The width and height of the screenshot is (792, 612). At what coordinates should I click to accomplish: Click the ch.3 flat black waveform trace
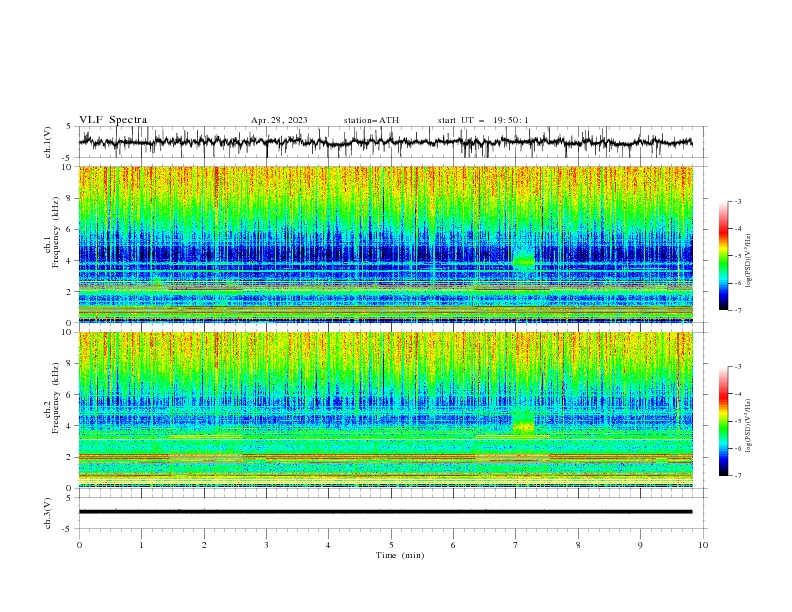click(385, 512)
